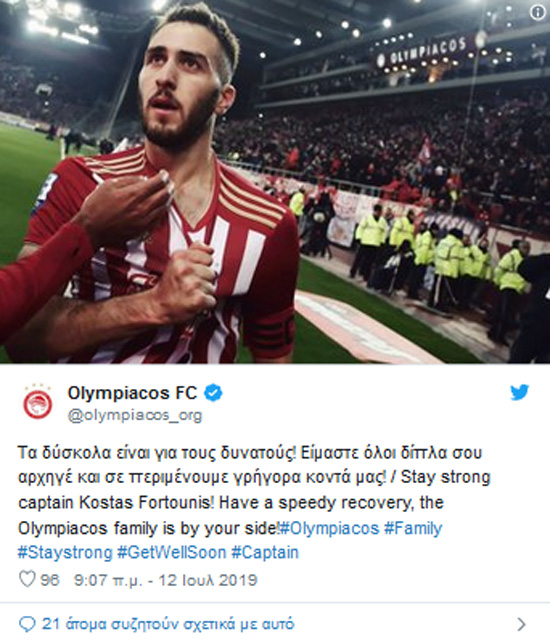Click the reply speech bubble icon
This screenshot has height=642, width=550.
[x=27, y=624]
